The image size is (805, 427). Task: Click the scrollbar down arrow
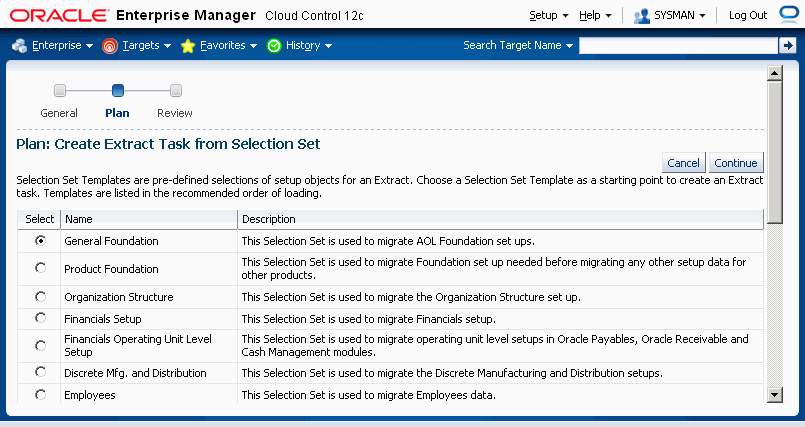[x=774, y=395]
